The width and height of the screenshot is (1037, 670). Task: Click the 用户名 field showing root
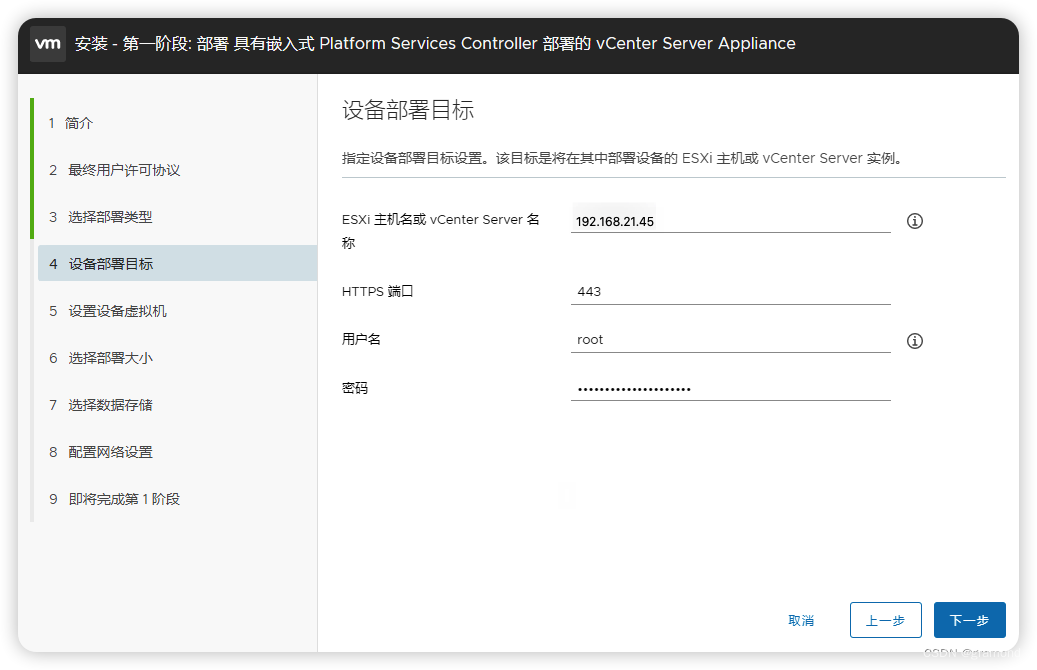point(731,340)
